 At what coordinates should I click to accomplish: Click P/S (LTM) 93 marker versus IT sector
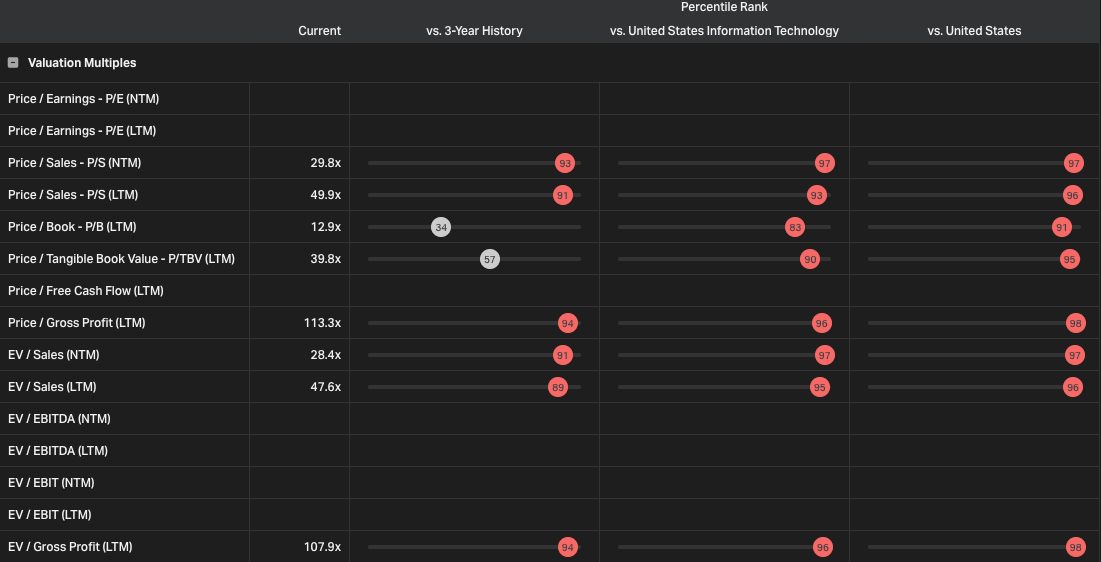(x=816, y=195)
